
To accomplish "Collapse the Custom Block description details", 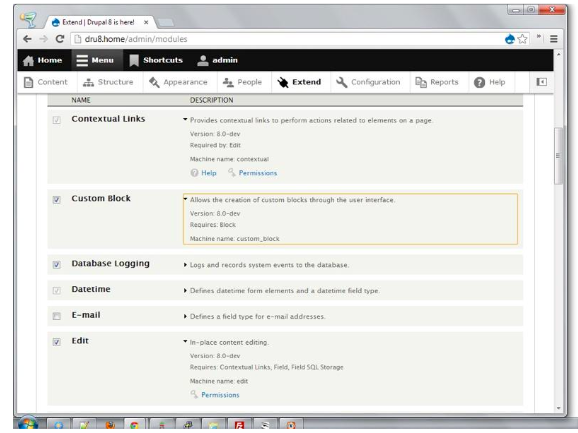I will pyautogui.click(x=185, y=199).
